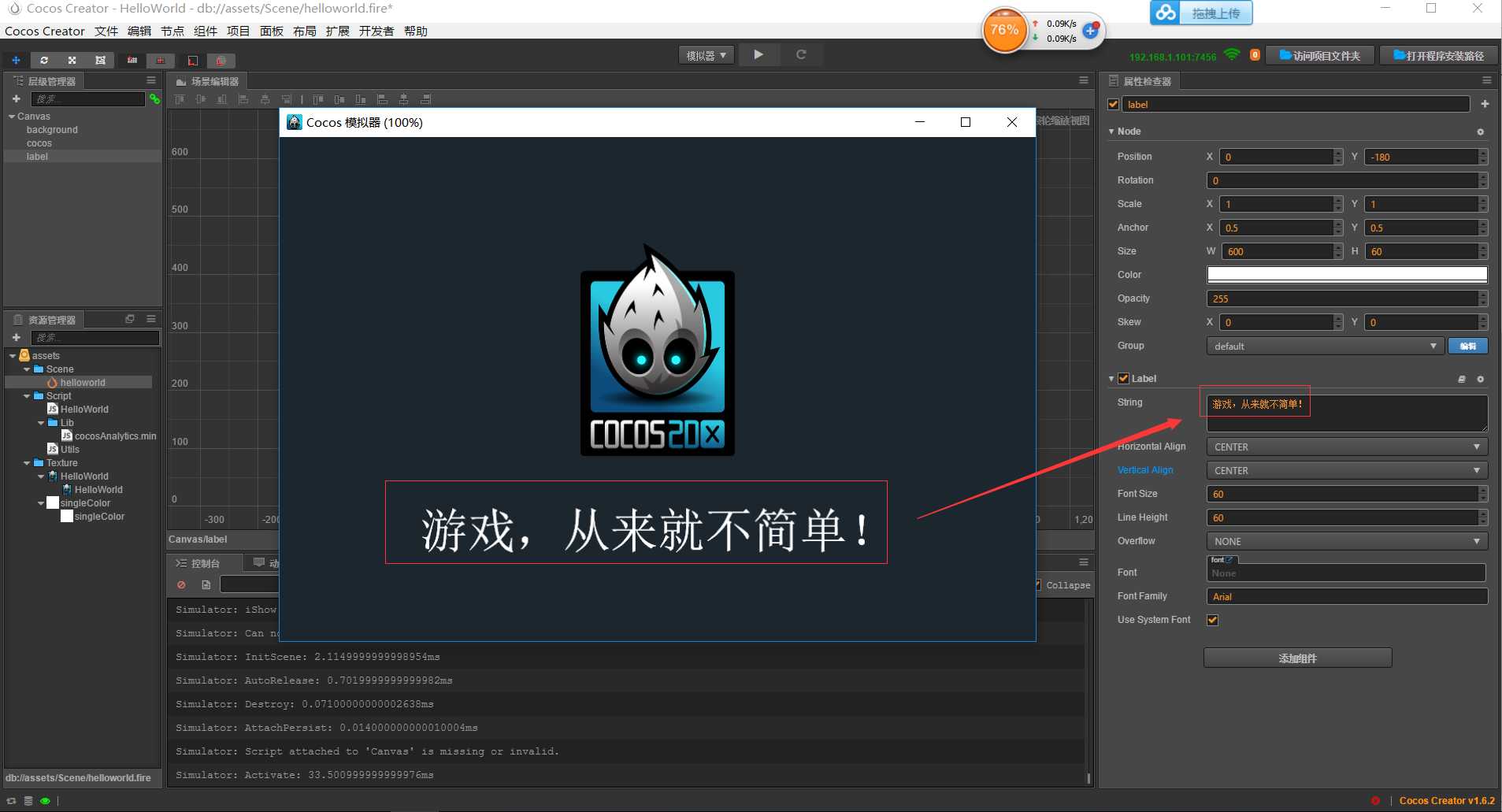1502x812 pixels.
Task: Click the plus icon beside node name
Action: 1485,104
